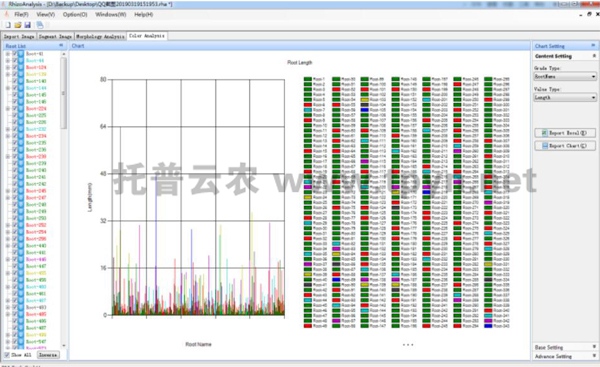Viewport: 600px width, 367px height.
Task: Toggle the Show All checkbox
Action: pos(7,355)
